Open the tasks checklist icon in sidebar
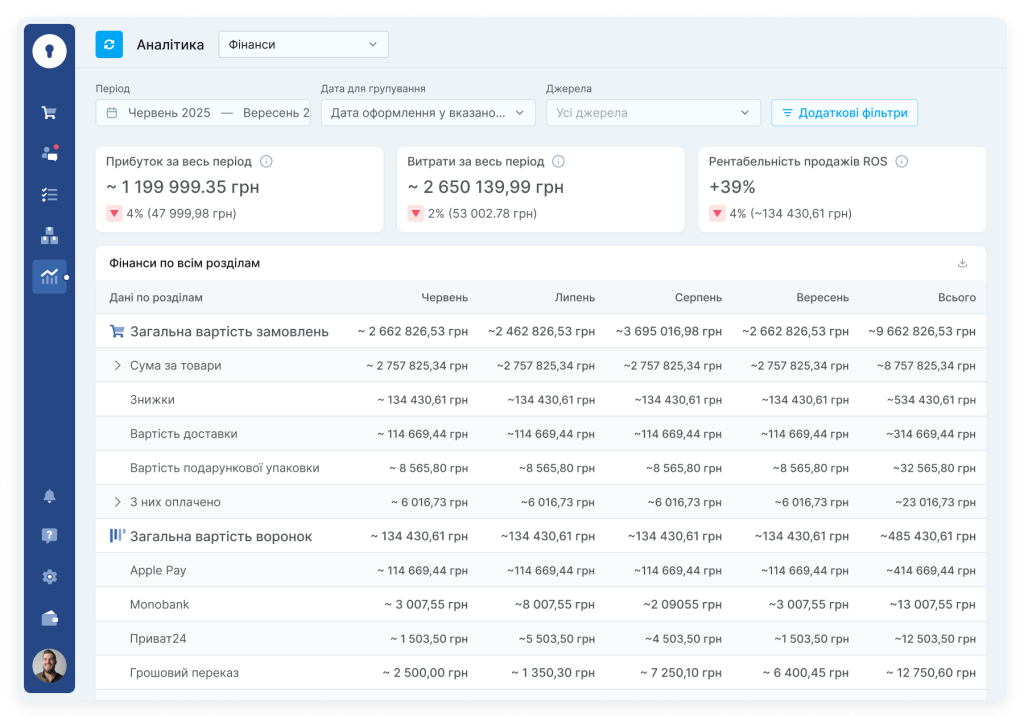1024x717 pixels. pyautogui.click(x=49, y=195)
